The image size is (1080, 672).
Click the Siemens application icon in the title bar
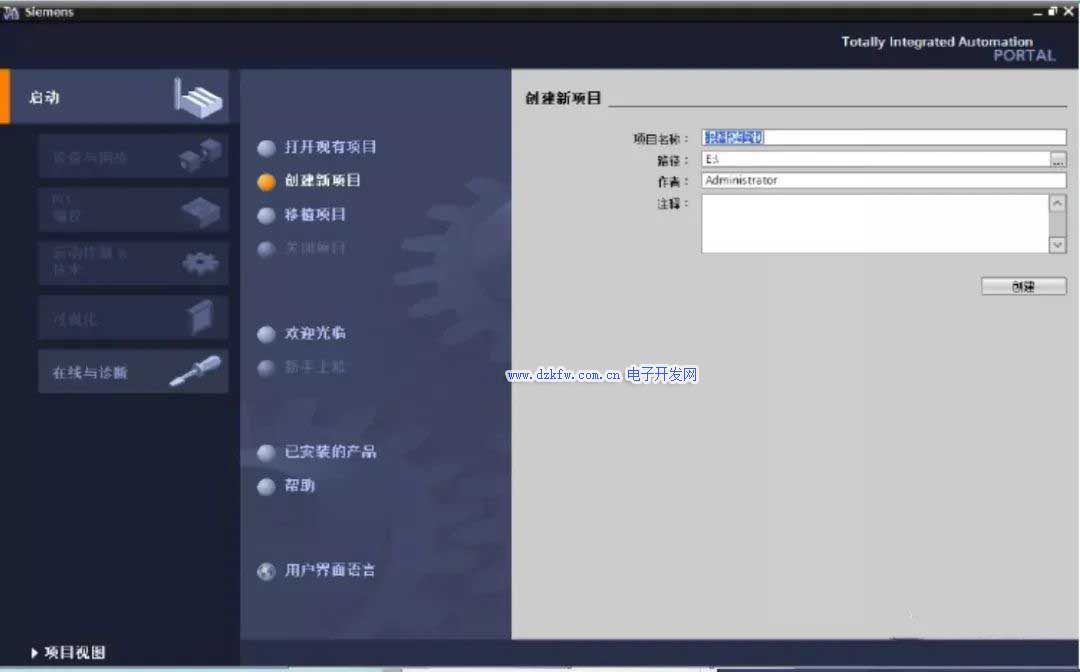10,12
